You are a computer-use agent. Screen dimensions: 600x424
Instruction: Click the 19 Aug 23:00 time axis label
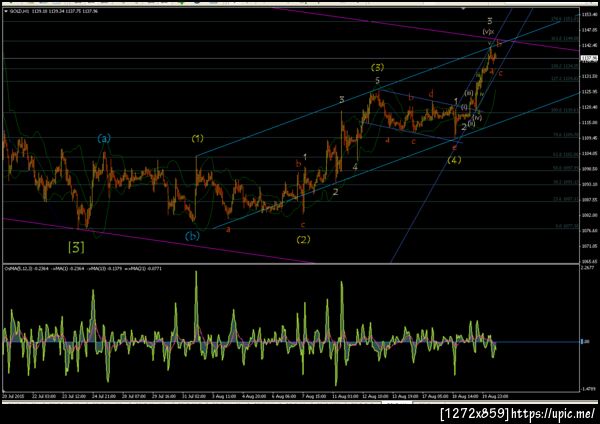pyautogui.click(x=495, y=396)
